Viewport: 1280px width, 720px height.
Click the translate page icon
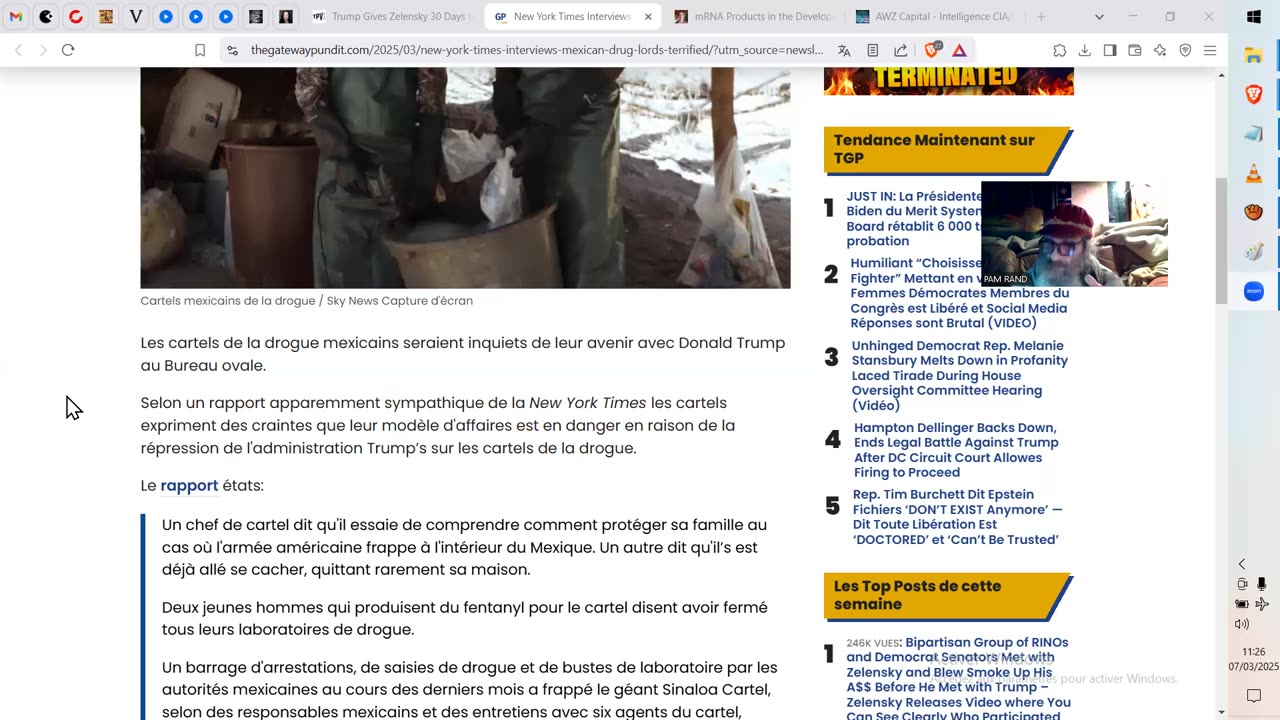point(844,50)
